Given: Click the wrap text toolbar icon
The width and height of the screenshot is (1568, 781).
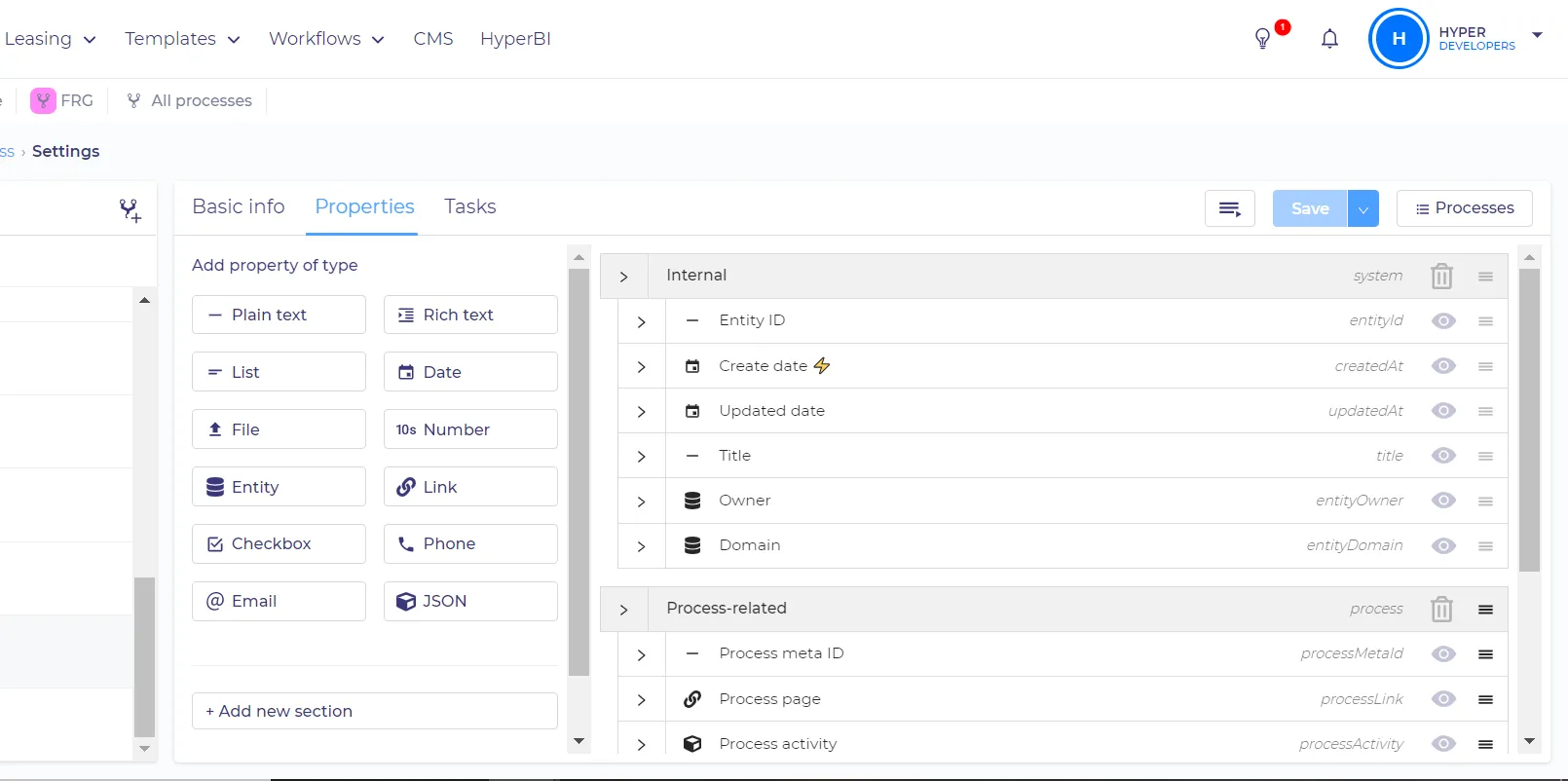Looking at the screenshot, I should 1229,208.
